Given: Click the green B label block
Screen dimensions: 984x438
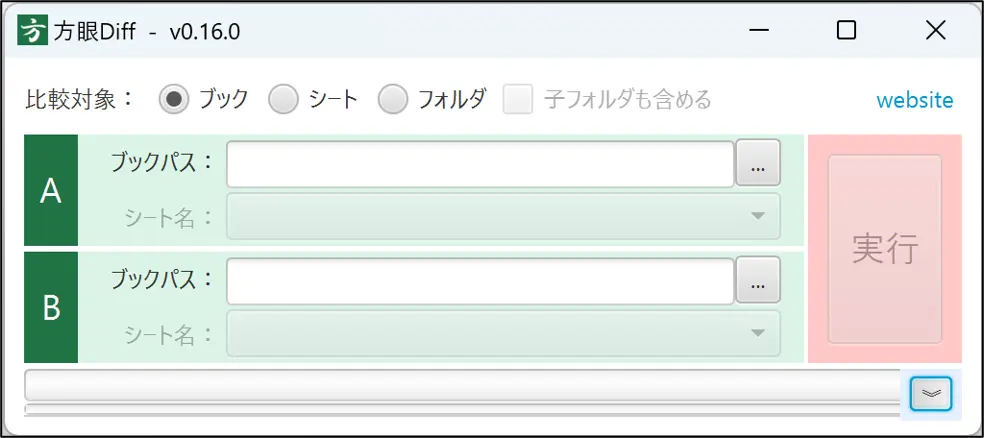Looking at the screenshot, I should [51, 307].
